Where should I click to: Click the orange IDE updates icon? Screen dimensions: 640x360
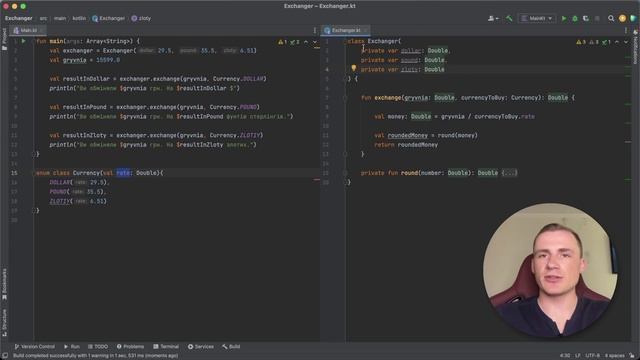[622, 18]
